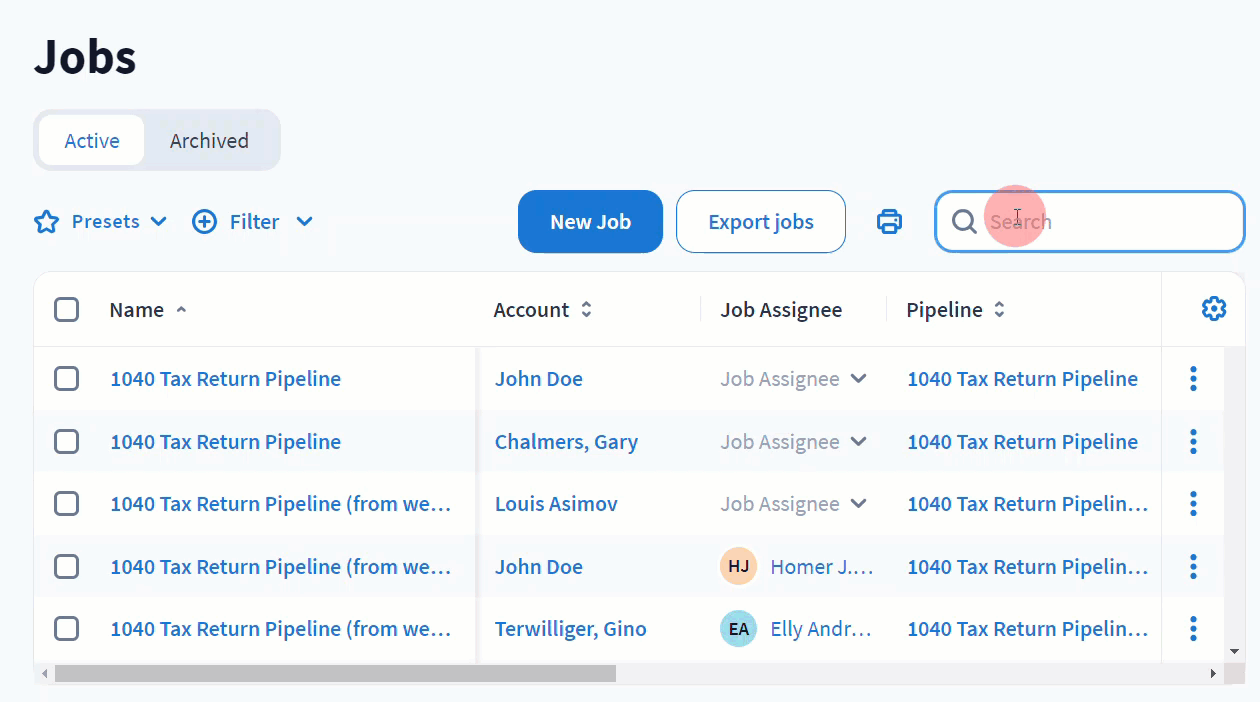Click the search magnifier icon

(x=964, y=222)
